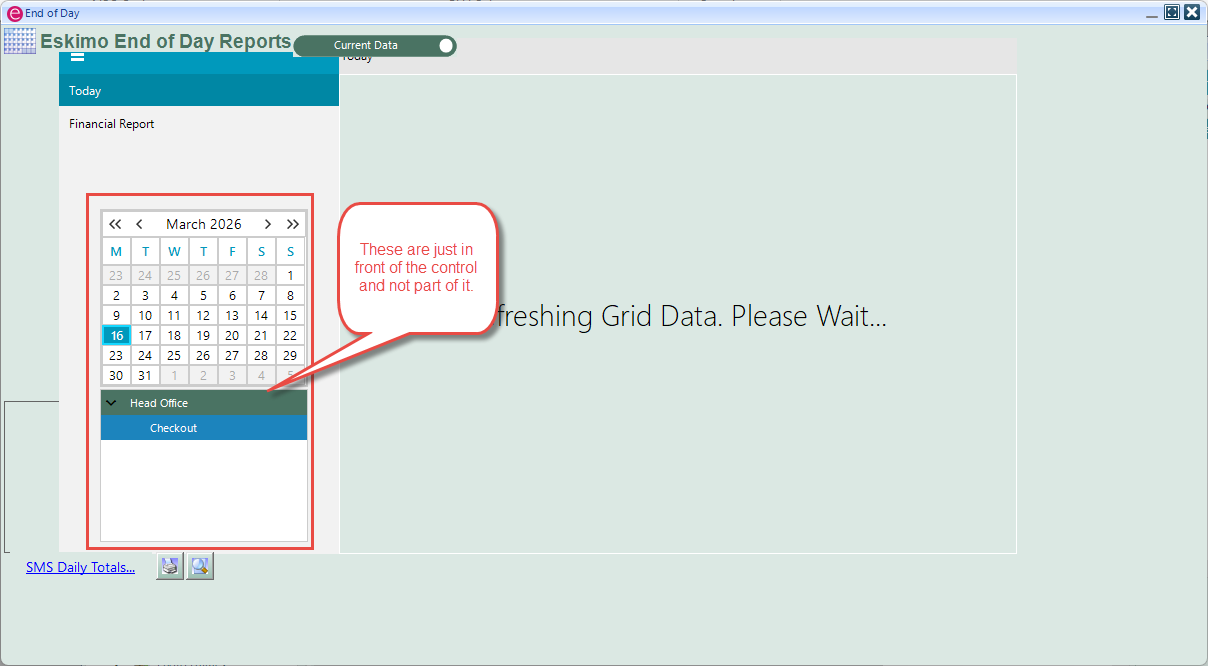Viewport: 1208px width, 666px height.
Task: Select date 6 in the calendar
Action: (x=232, y=295)
